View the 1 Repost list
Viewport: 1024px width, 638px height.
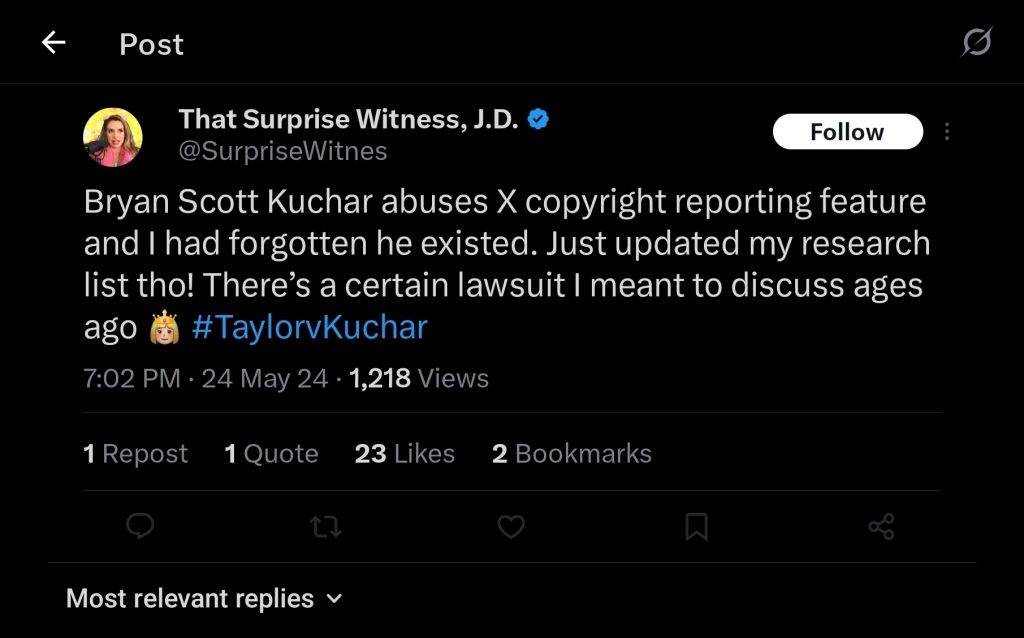[x=136, y=454]
